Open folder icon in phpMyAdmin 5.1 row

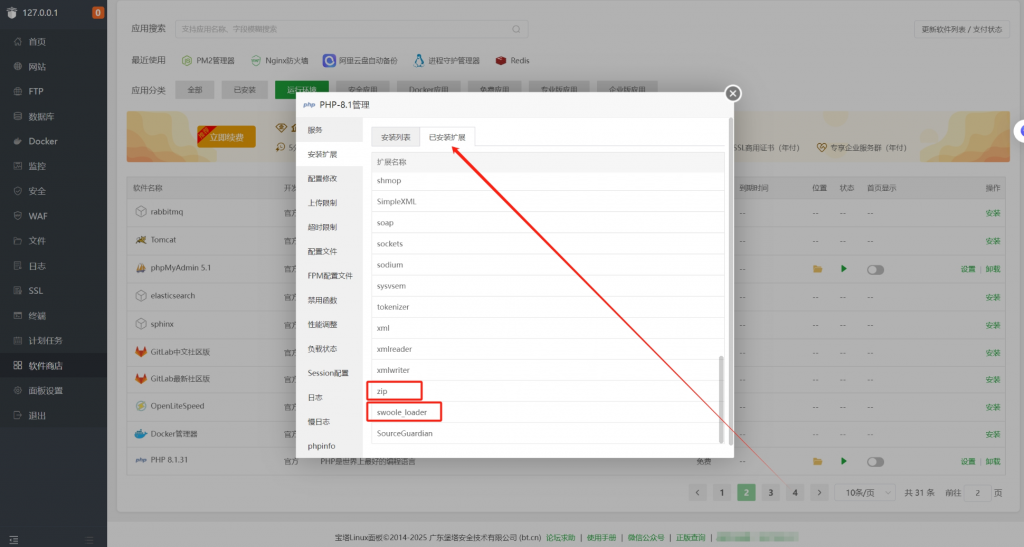[817, 269]
